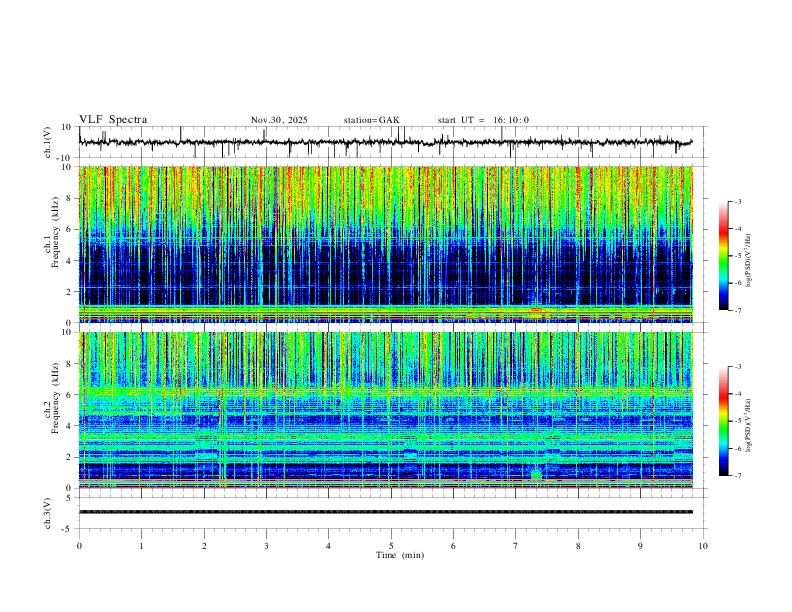
Task: Click time axis tick label '0'
Action: coord(79,546)
